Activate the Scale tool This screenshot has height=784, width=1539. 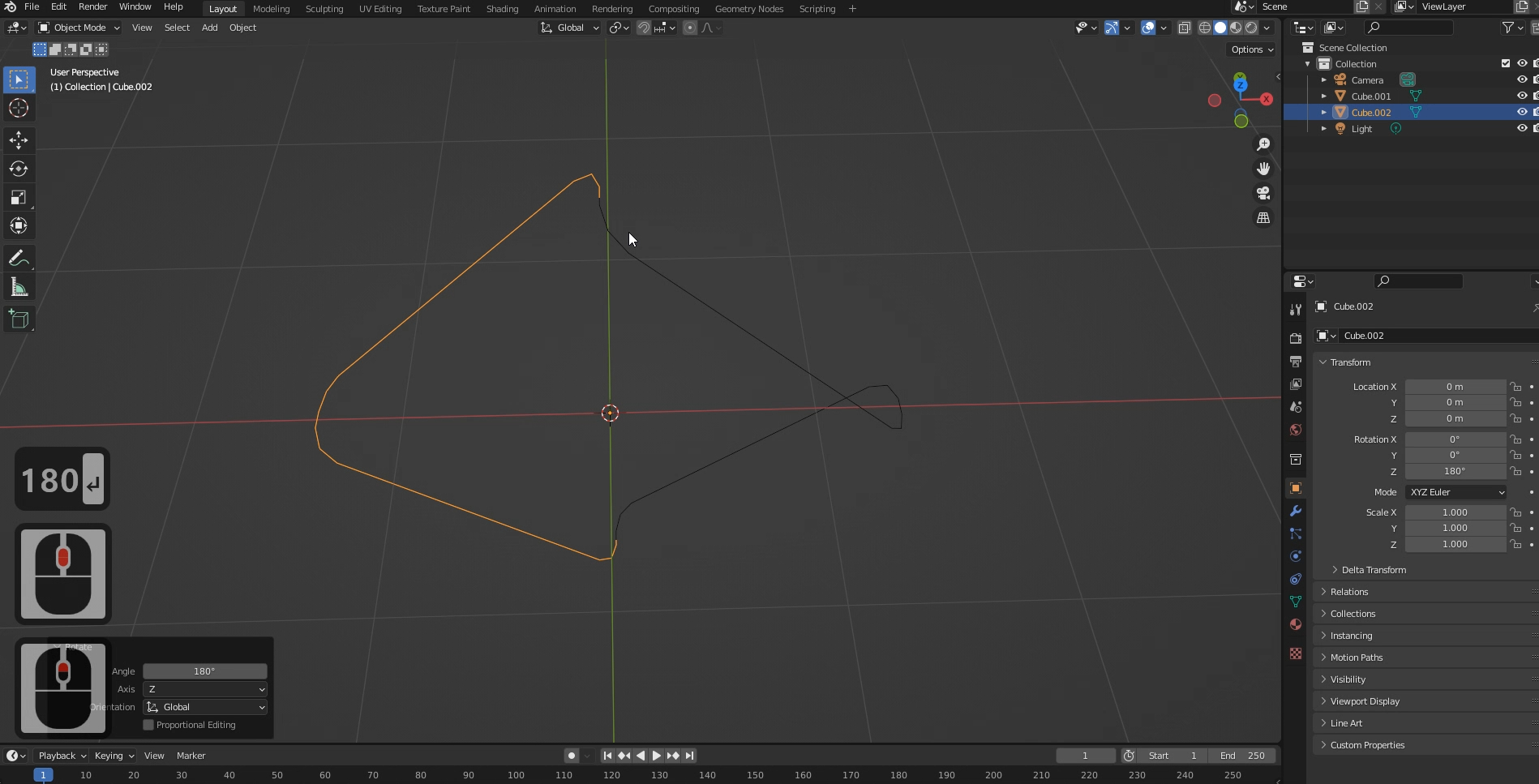pos(19,198)
